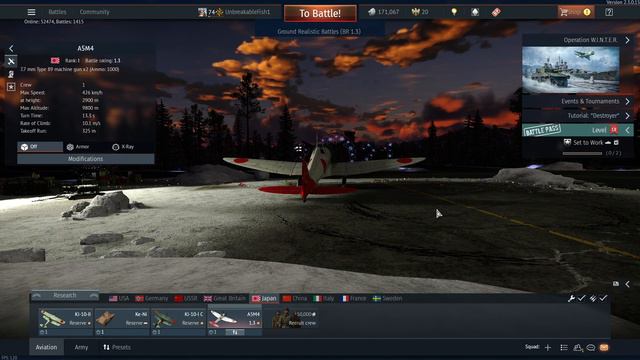Image resolution: width=640 pixels, height=360 pixels.
Task: Expand the Operation W.I.N.T.E.R. promo
Action: point(627,40)
